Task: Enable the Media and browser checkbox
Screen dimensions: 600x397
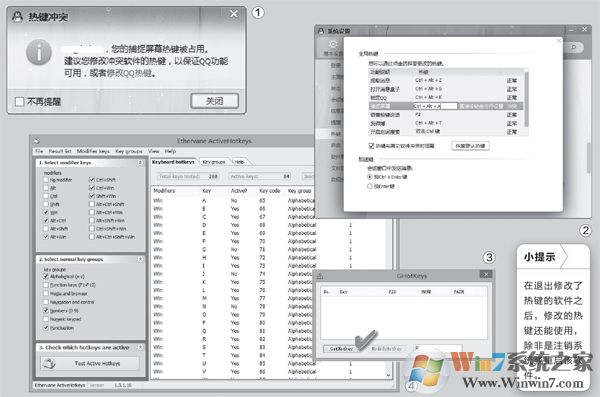Action: 46,293
